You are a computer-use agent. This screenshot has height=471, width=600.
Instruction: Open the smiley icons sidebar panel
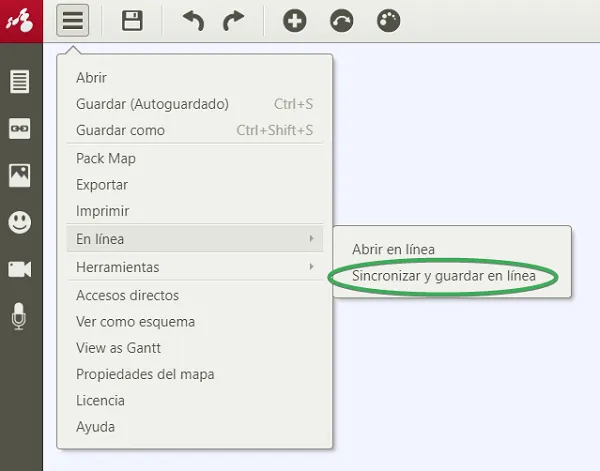[x=20, y=222]
